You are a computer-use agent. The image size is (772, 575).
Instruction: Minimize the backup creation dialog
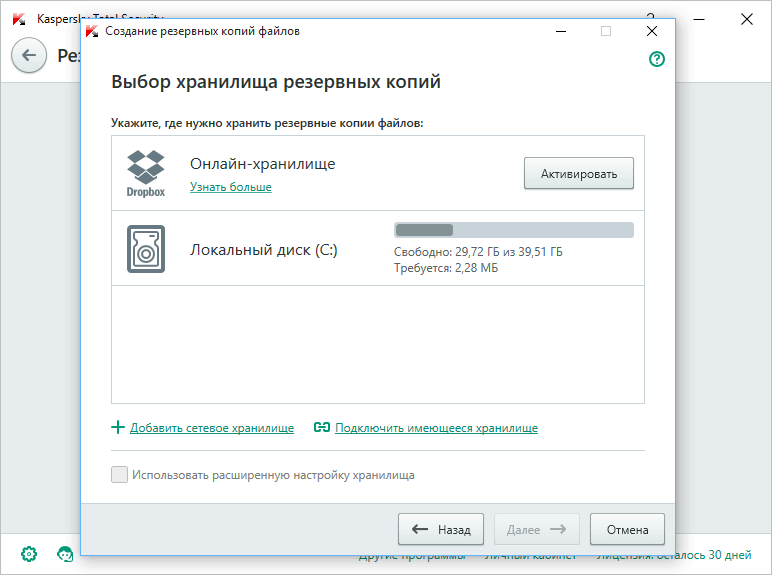[561, 31]
